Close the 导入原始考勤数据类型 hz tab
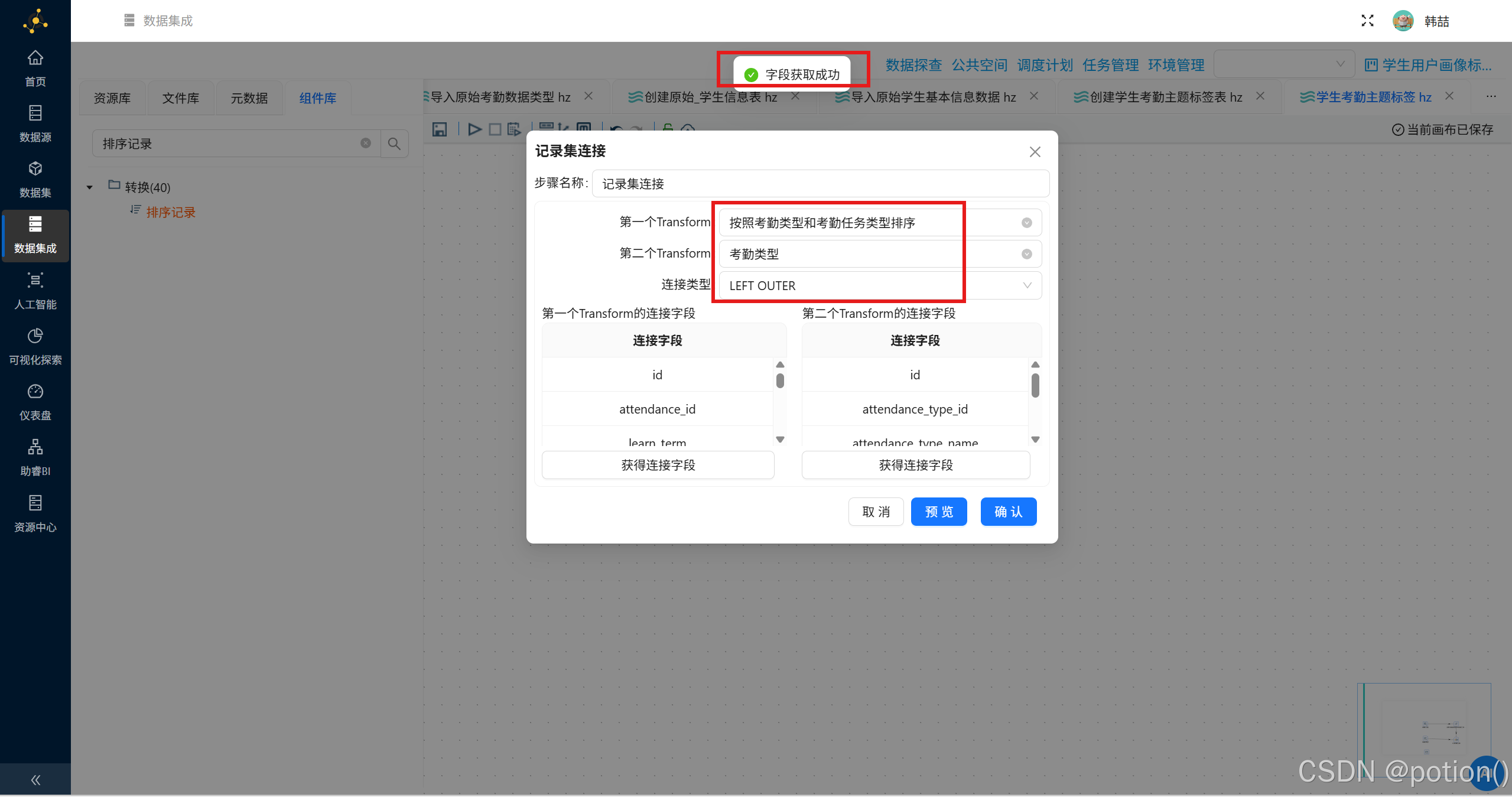Screen dimensions: 1512x797 point(588,96)
